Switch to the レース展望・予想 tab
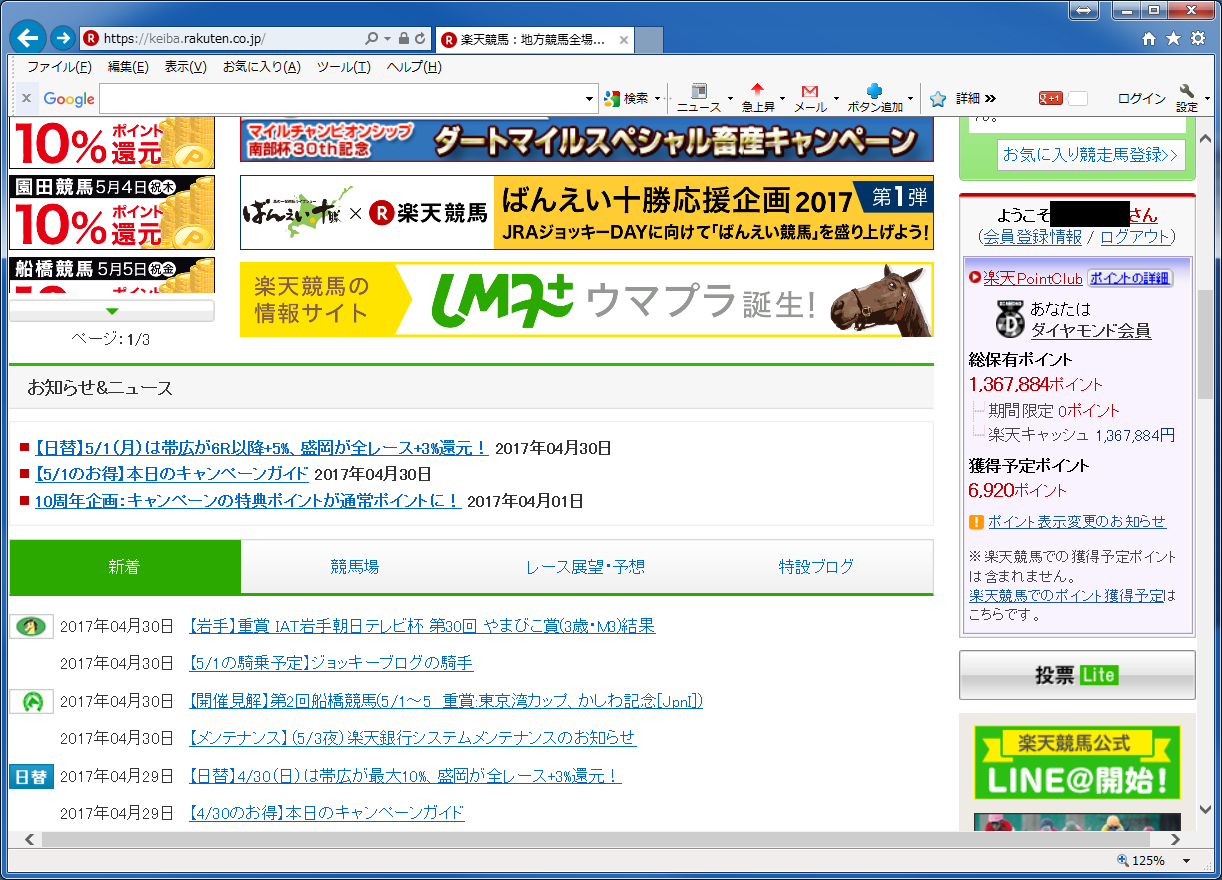Image resolution: width=1222 pixels, height=880 pixels. coord(585,567)
